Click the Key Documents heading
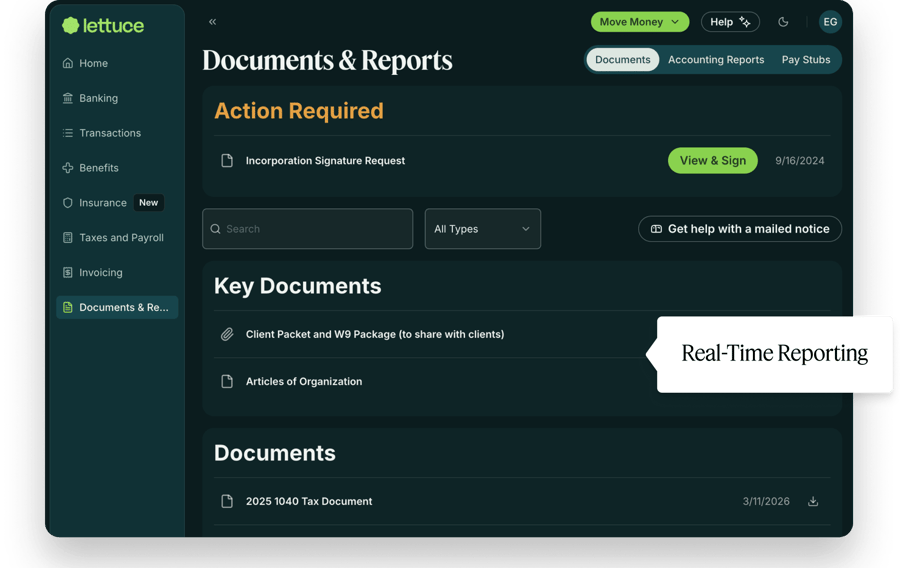Image resolution: width=900 pixels, height=568 pixels. pyautogui.click(x=297, y=286)
